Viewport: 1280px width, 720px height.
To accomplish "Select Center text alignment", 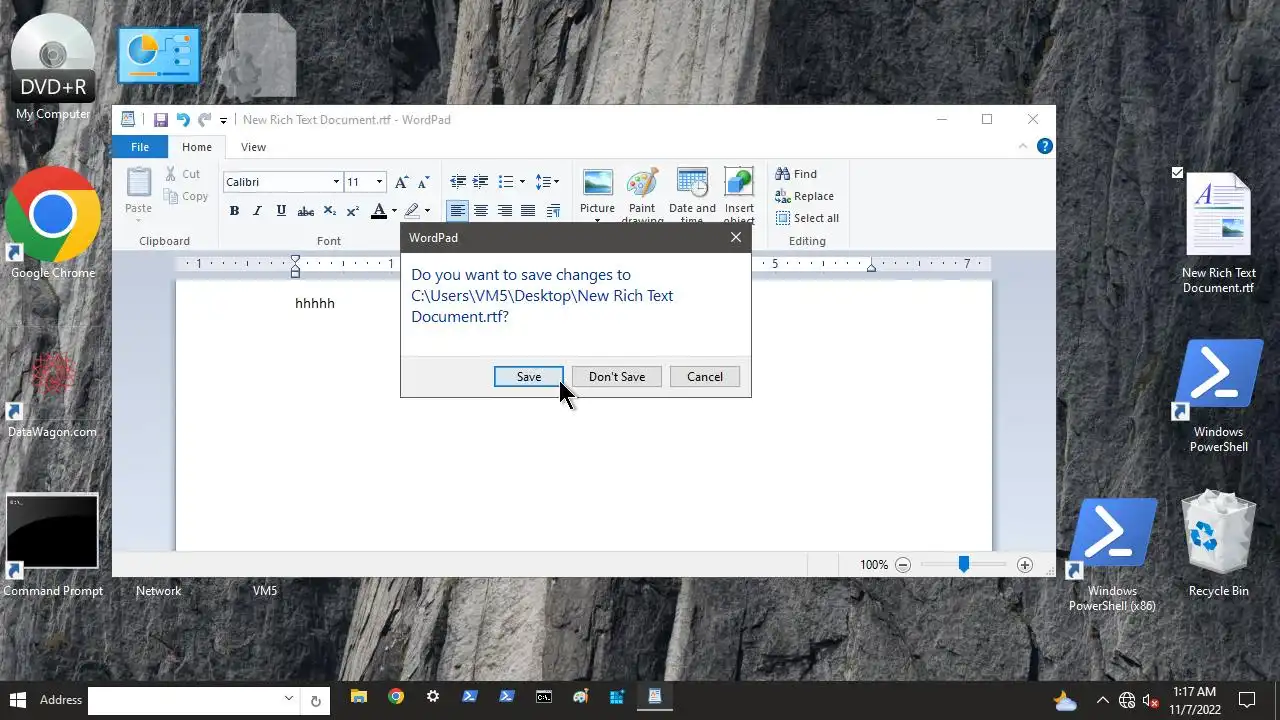I will 481,211.
